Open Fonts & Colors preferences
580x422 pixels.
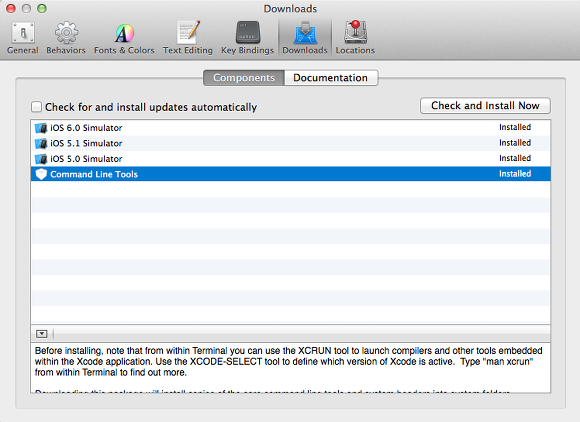point(124,38)
